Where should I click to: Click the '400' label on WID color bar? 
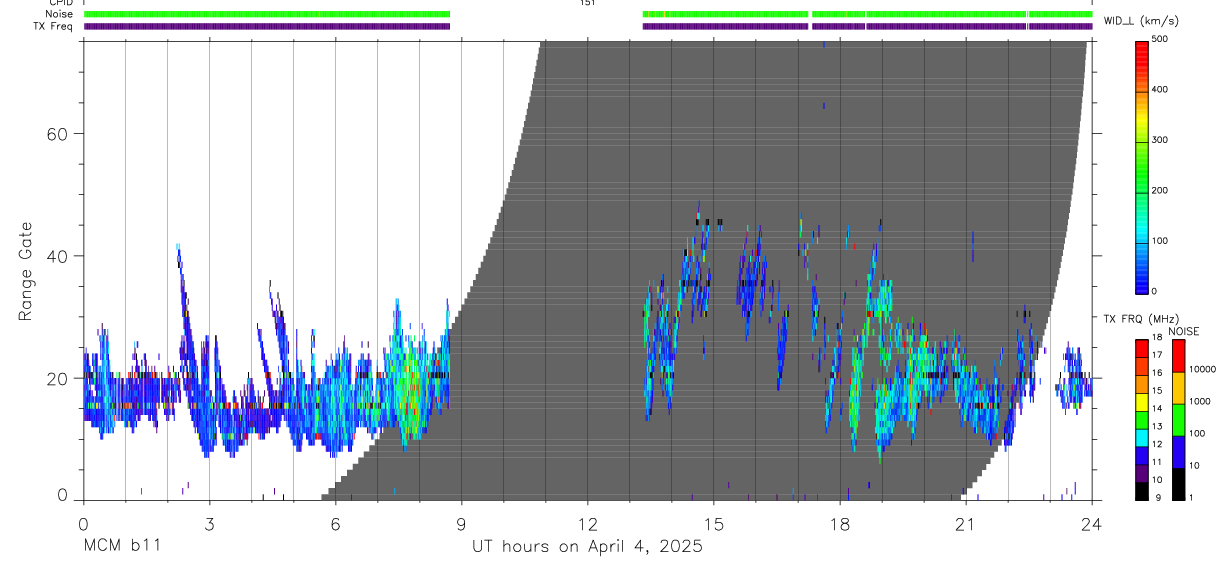(1159, 90)
